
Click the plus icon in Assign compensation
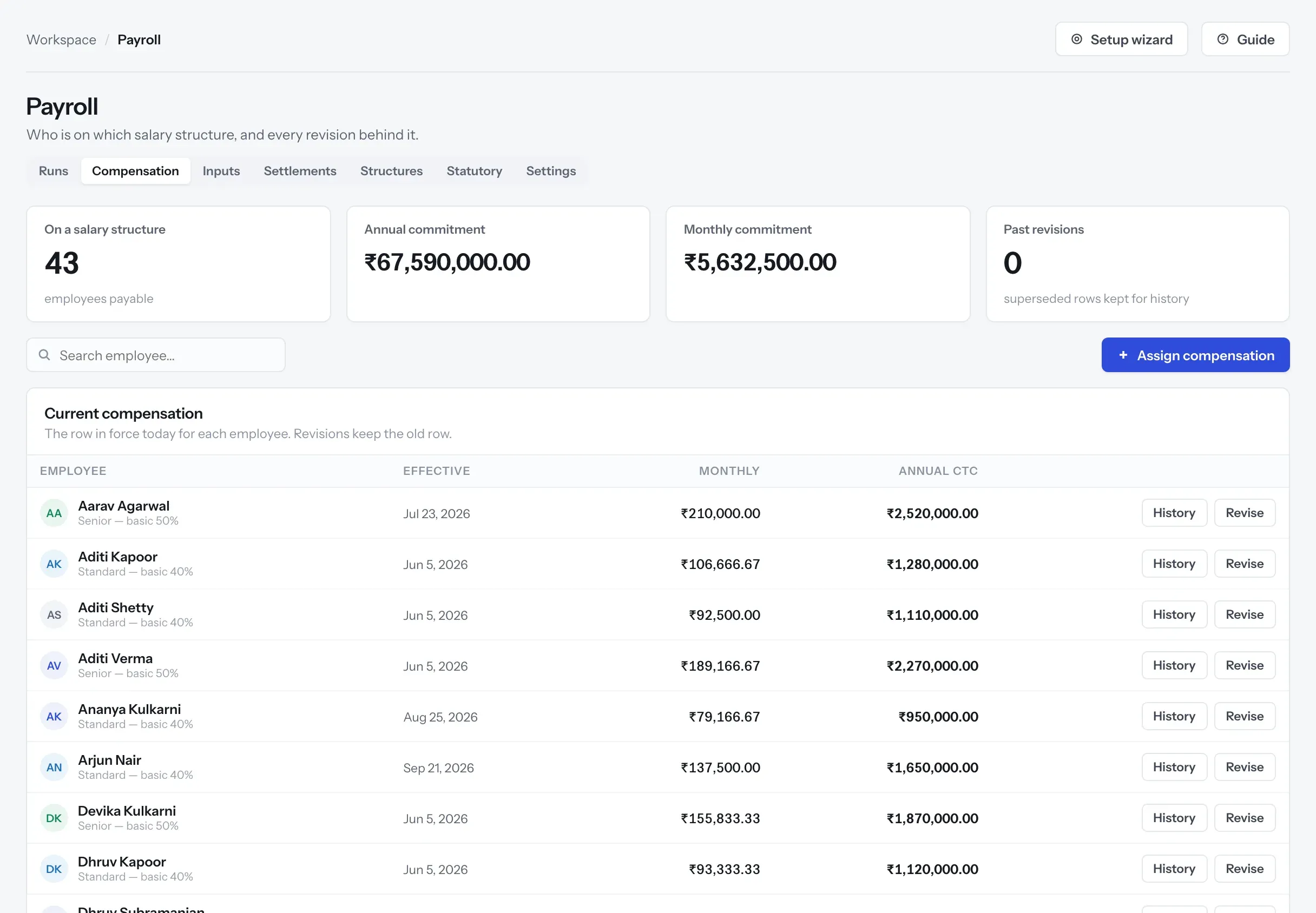pyautogui.click(x=1123, y=355)
